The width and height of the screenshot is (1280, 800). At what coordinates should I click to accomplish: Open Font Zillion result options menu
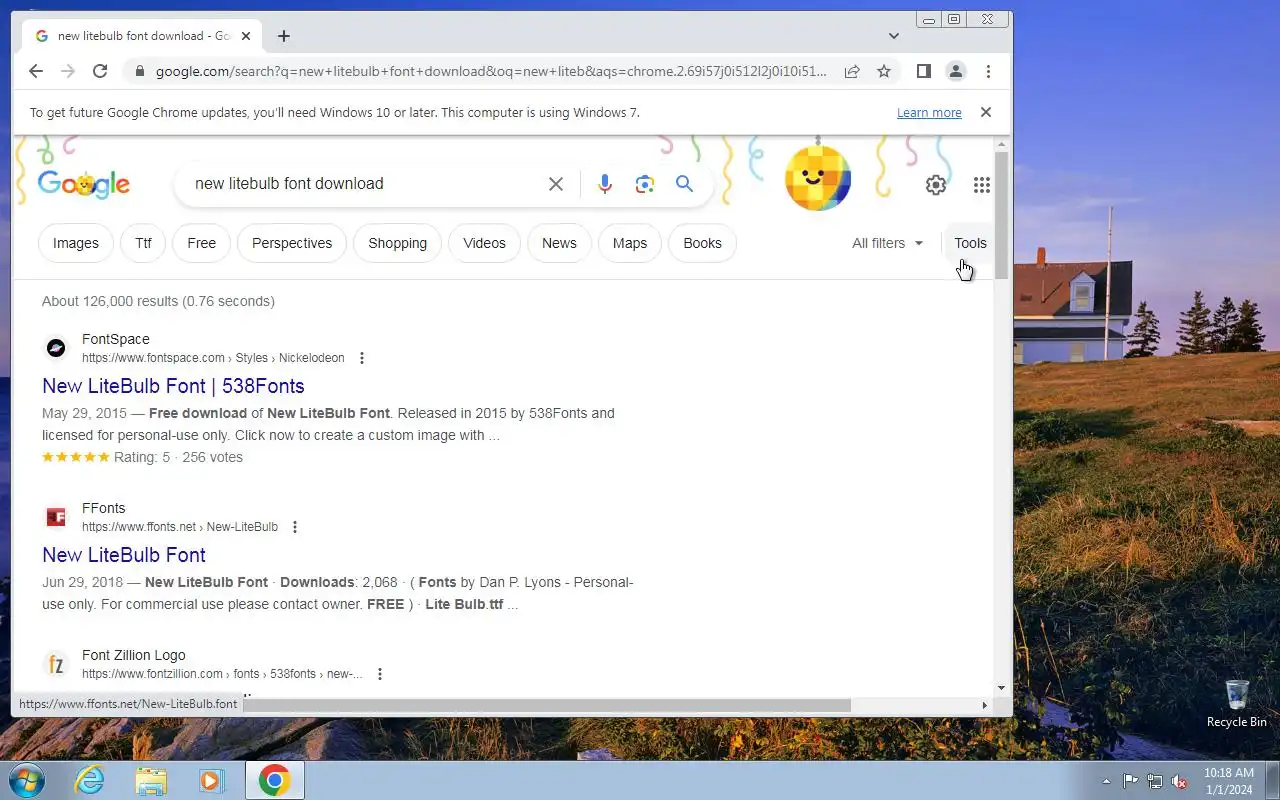pyautogui.click(x=380, y=674)
